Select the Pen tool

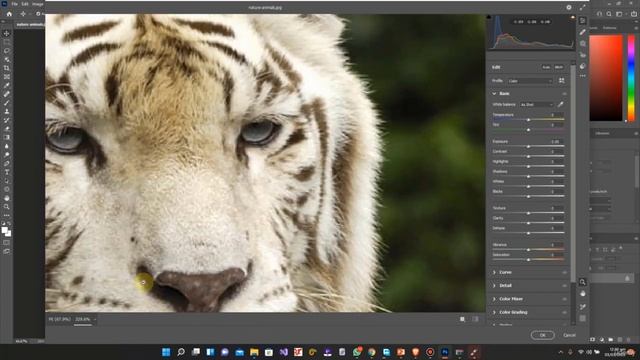pos(7,163)
